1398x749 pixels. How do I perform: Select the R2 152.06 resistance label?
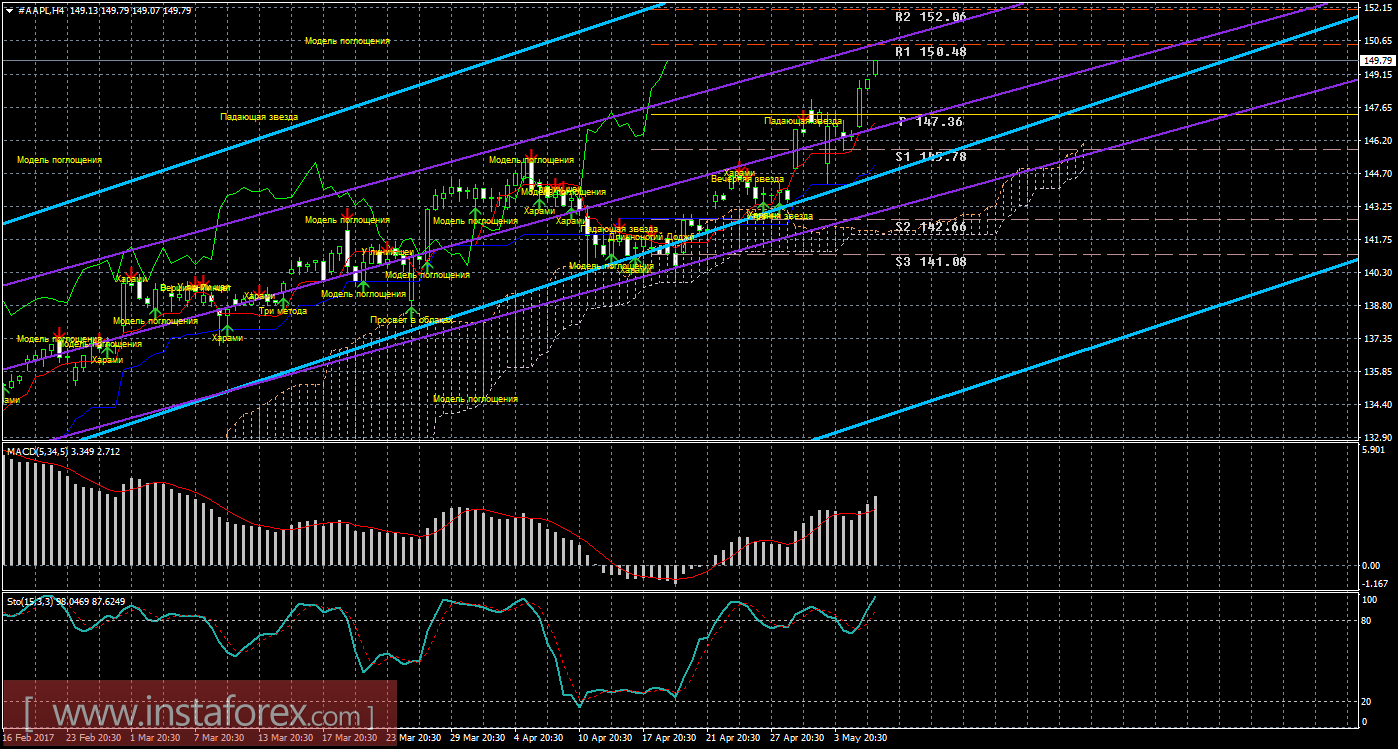pyautogui.click(x=930, y=18)
